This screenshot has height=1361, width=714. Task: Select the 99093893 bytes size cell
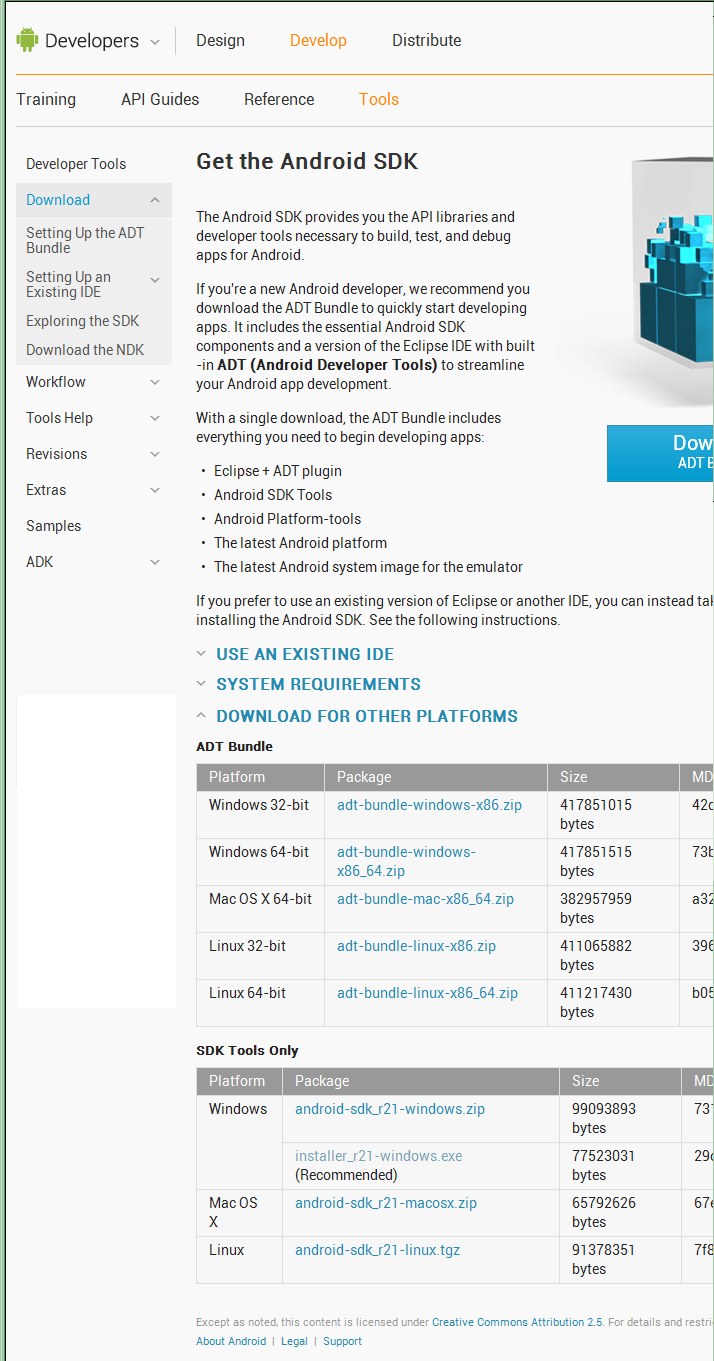tap(620, 1119)
